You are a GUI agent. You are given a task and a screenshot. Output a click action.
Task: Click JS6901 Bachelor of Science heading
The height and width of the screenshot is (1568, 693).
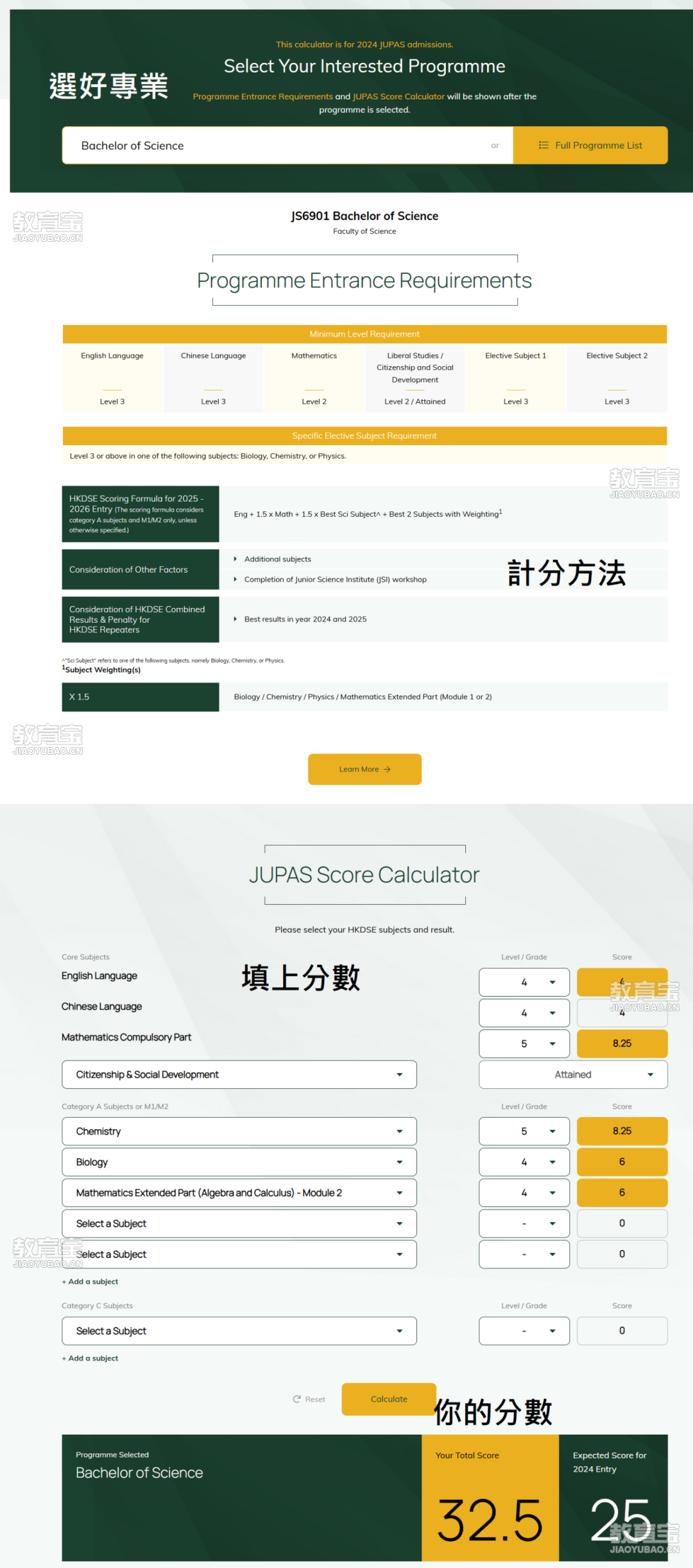tap(364, 216)
